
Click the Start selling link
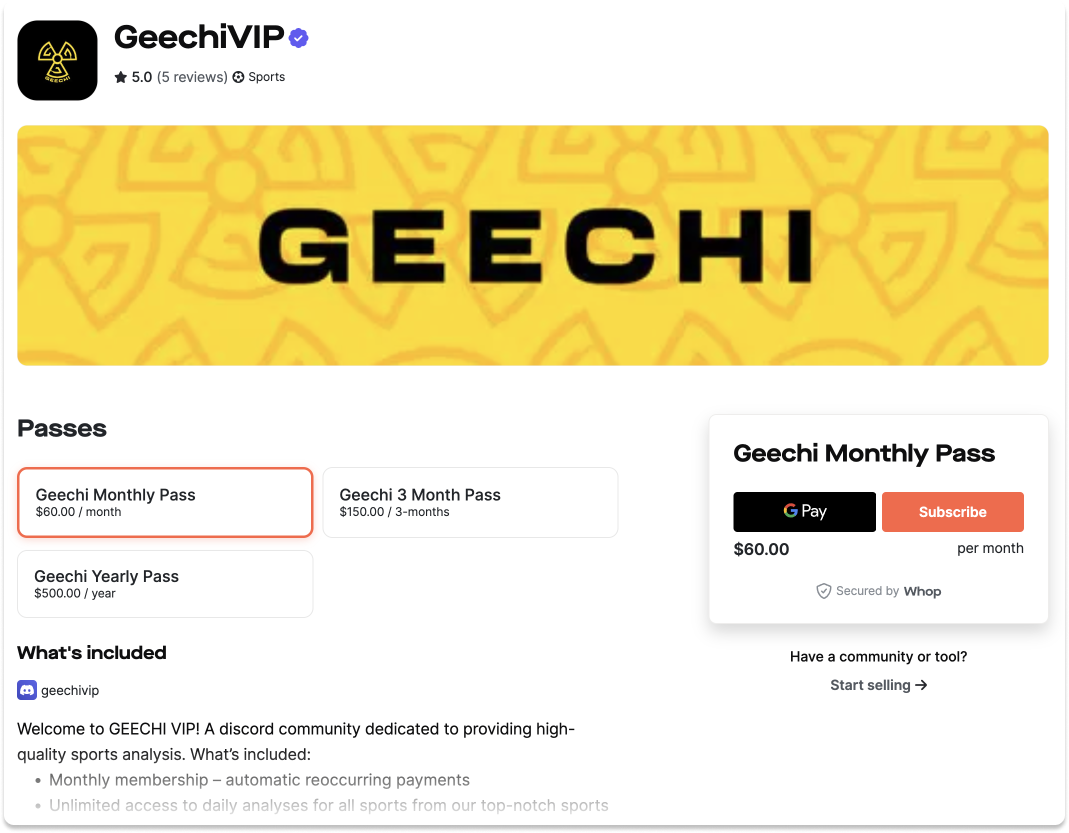pos(870,685)
